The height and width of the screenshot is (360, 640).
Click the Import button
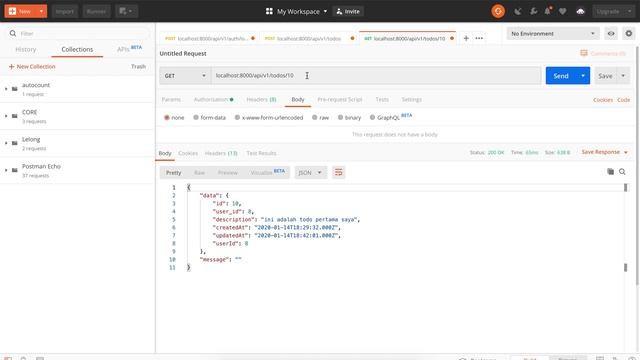64,11
